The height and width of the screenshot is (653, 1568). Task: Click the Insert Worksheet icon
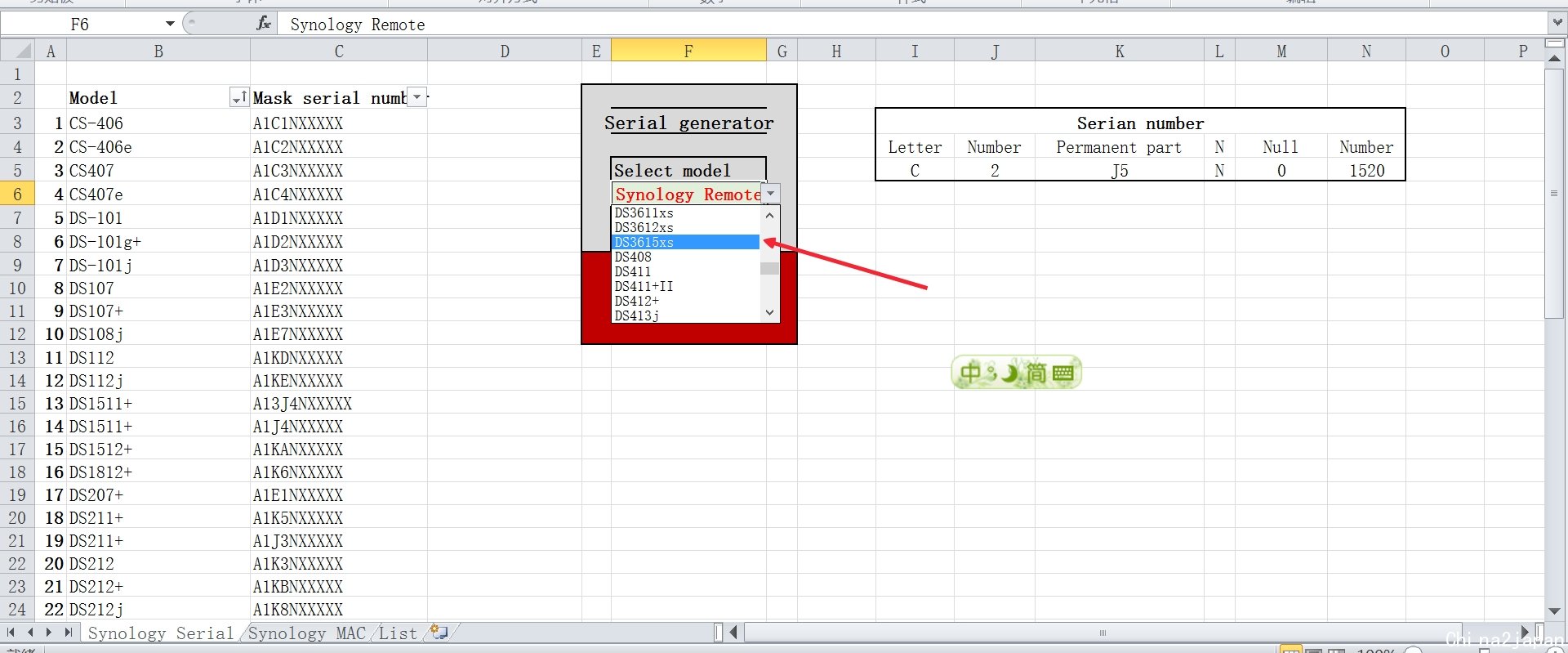(x=439, y=632)
